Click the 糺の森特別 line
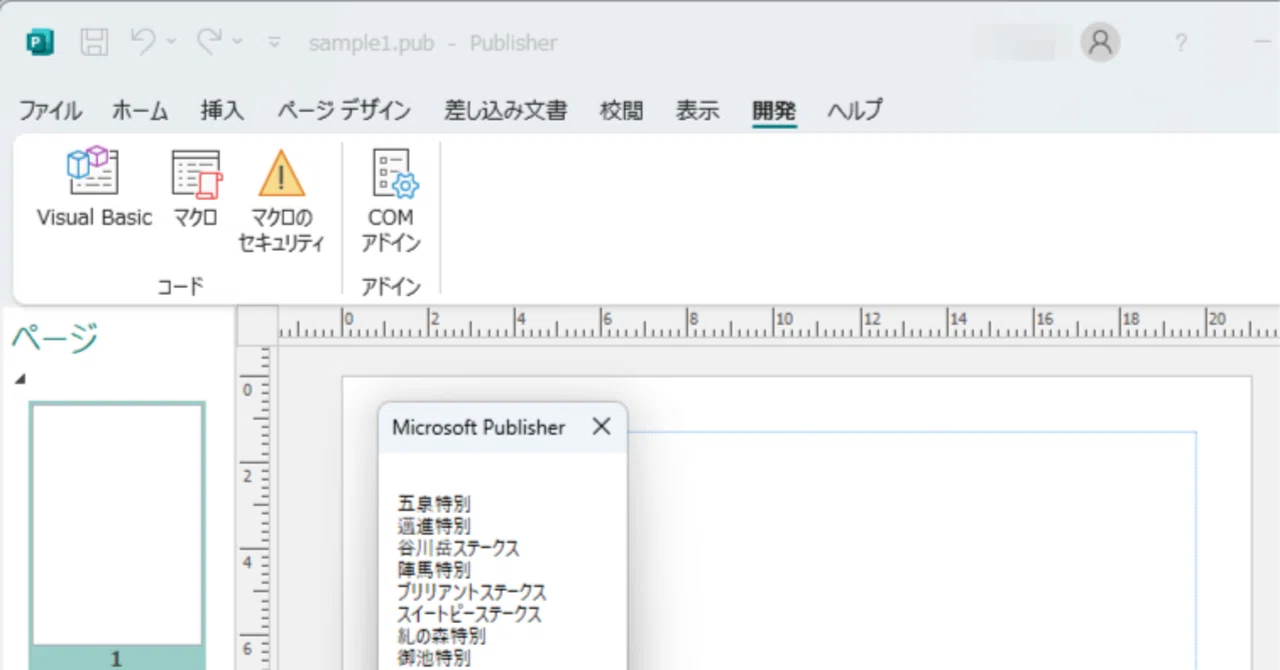The width and height of the screenshot is (1280, 670). point(441,636)
